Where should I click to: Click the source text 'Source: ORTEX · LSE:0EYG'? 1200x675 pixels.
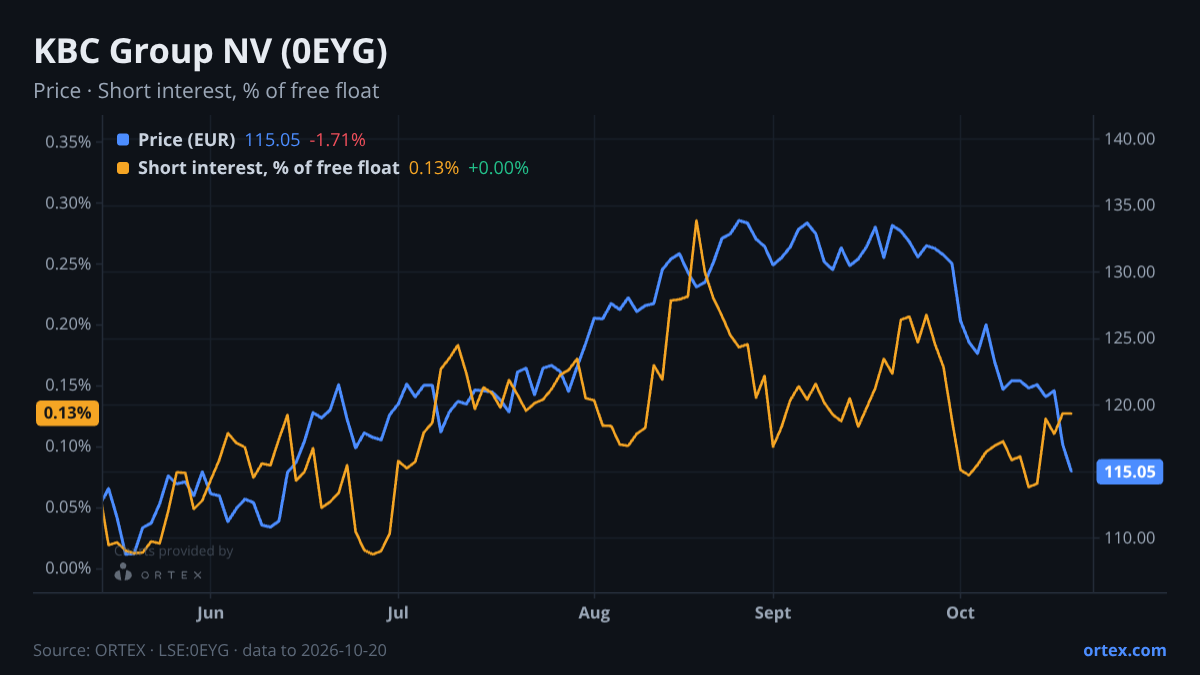tap(132, 650)
